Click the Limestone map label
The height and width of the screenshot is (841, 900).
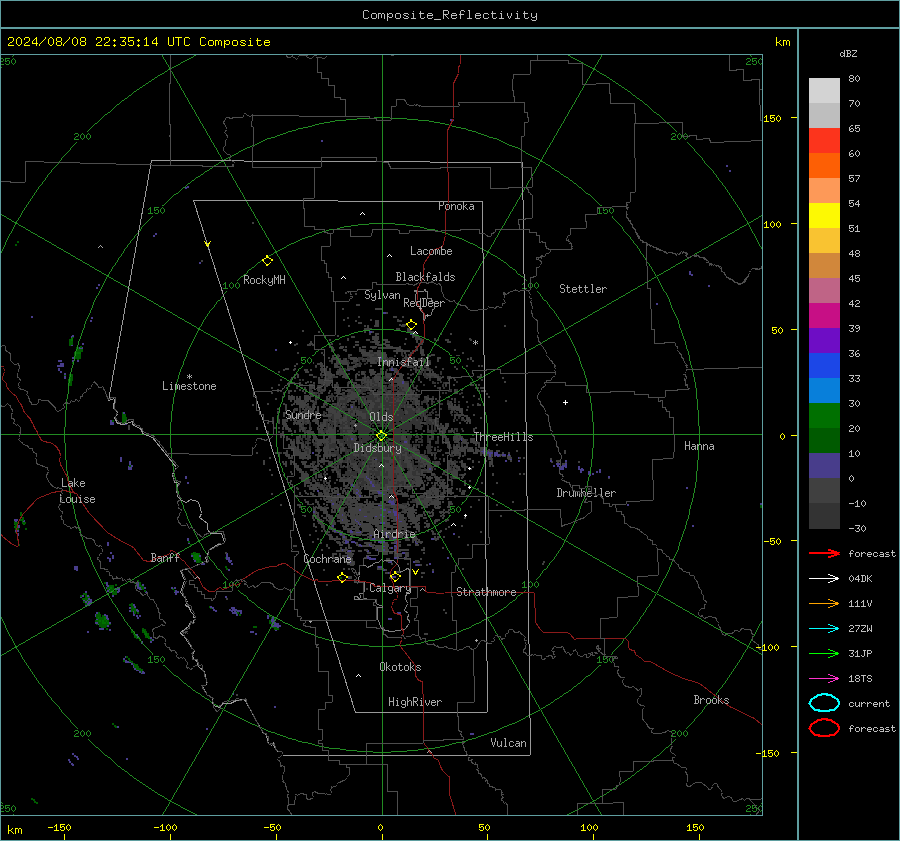point(189,386)
